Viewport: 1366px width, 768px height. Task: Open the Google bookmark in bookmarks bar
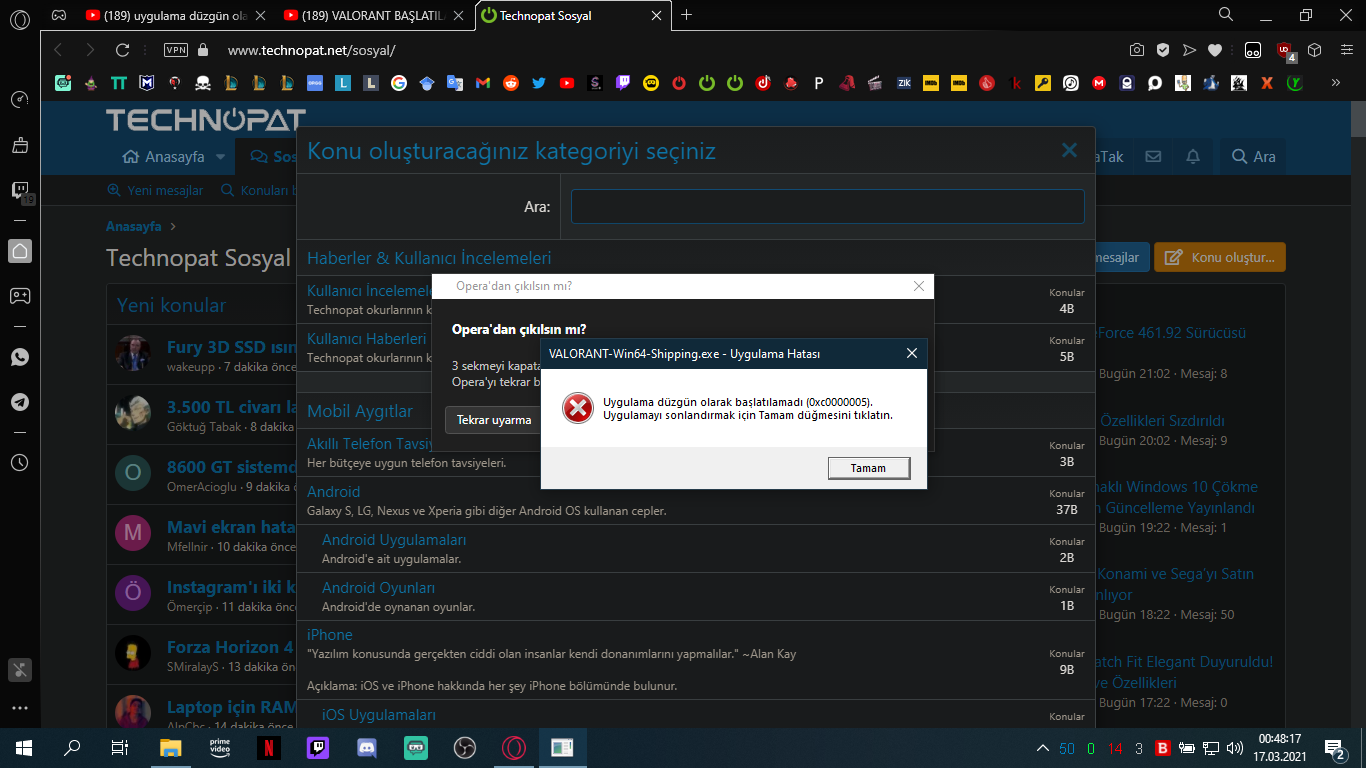point(399,83)
